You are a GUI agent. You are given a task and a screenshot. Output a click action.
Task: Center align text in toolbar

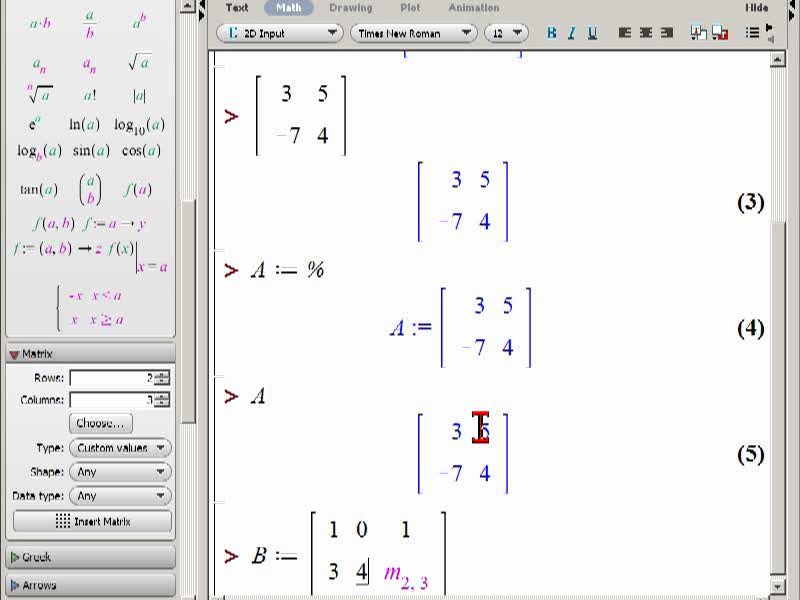coord(645,33)
